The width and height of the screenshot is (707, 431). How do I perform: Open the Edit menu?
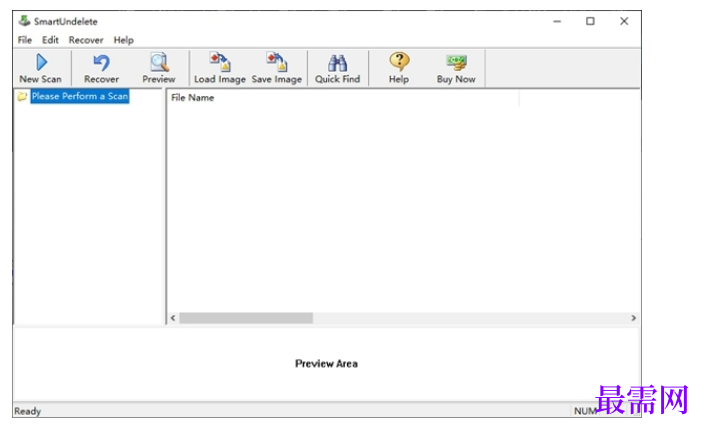tap(50, 40)
